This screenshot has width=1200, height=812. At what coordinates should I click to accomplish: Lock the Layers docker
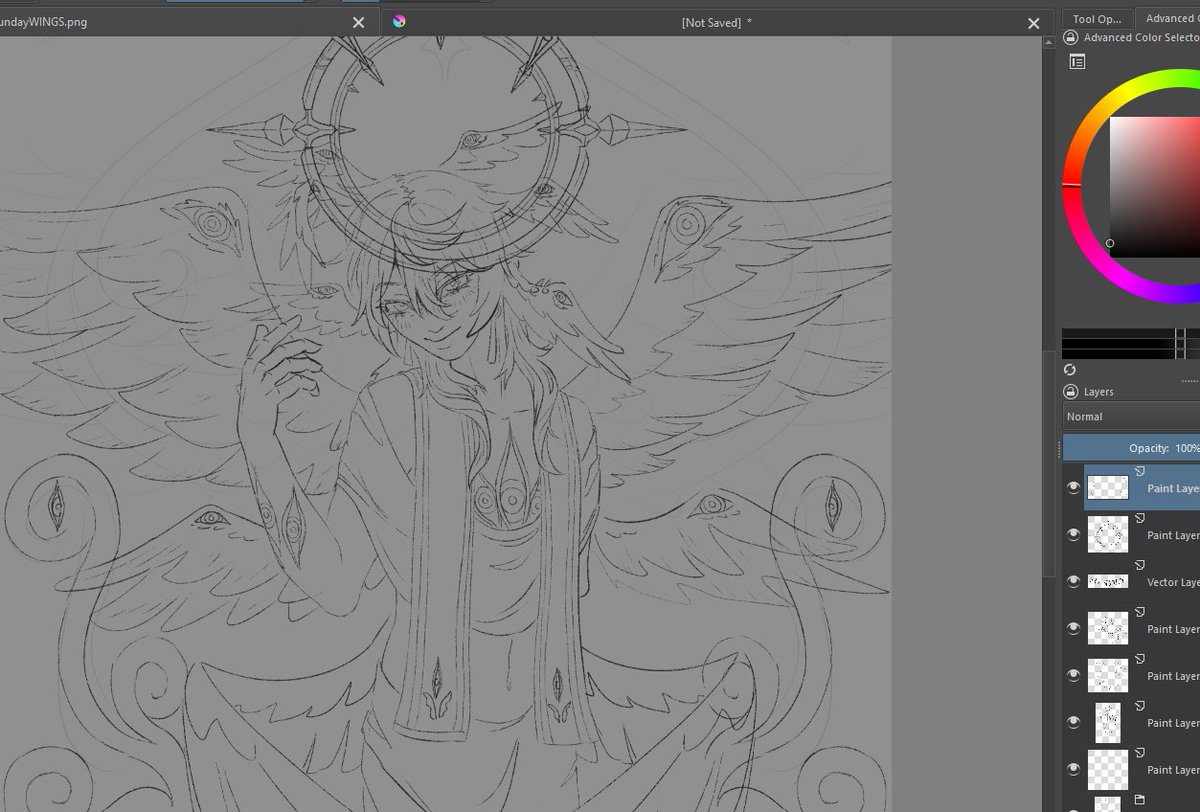click(x=1071, y=392)
